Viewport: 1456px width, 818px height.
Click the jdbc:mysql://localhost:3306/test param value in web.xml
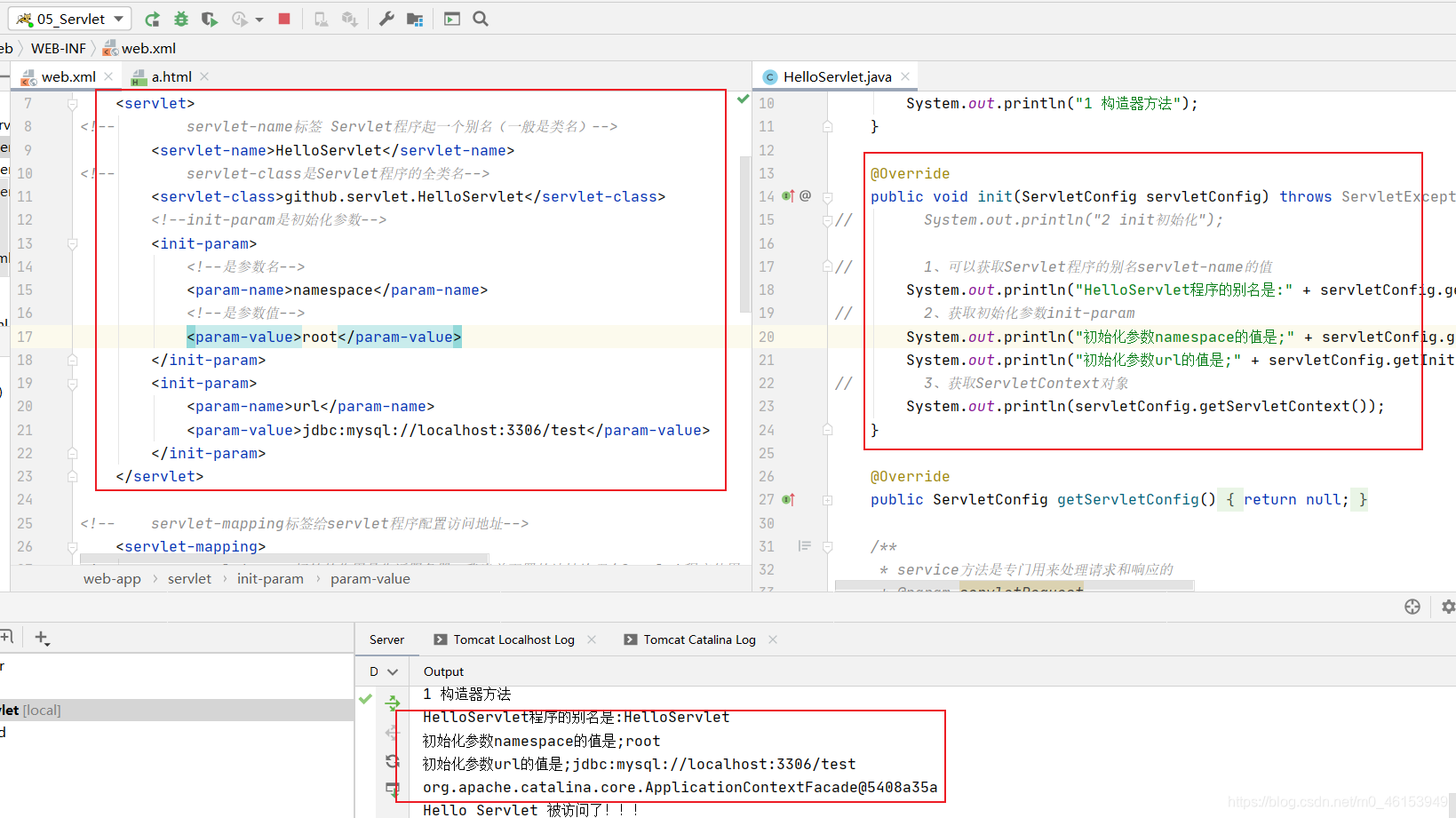pos(444,431)
